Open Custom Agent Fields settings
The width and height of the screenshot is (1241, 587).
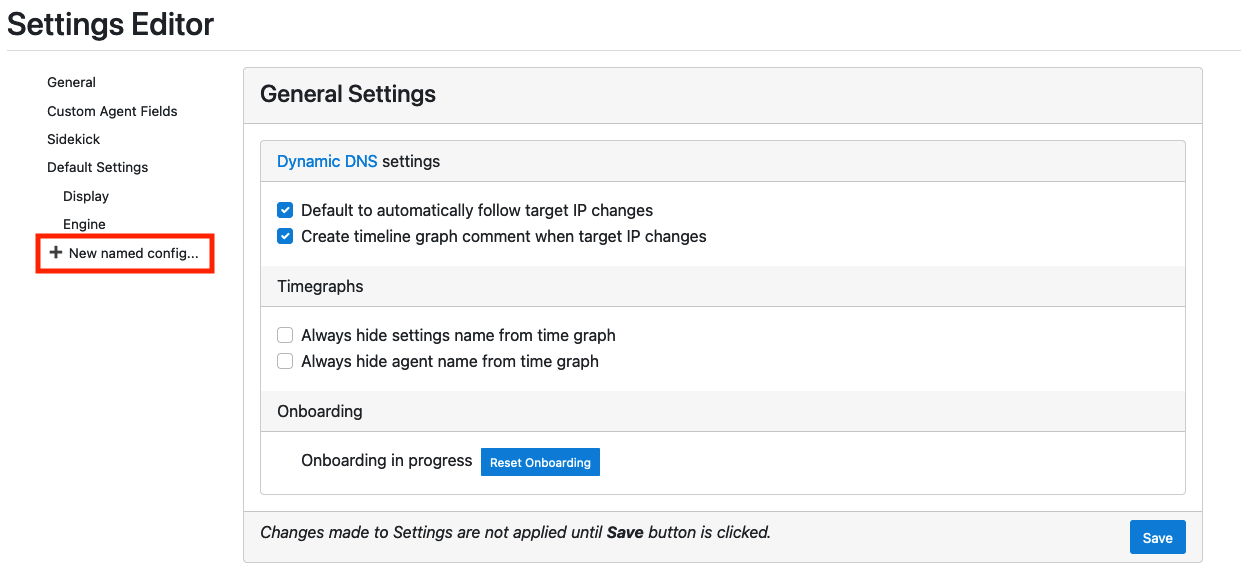(x=112, y=111)
